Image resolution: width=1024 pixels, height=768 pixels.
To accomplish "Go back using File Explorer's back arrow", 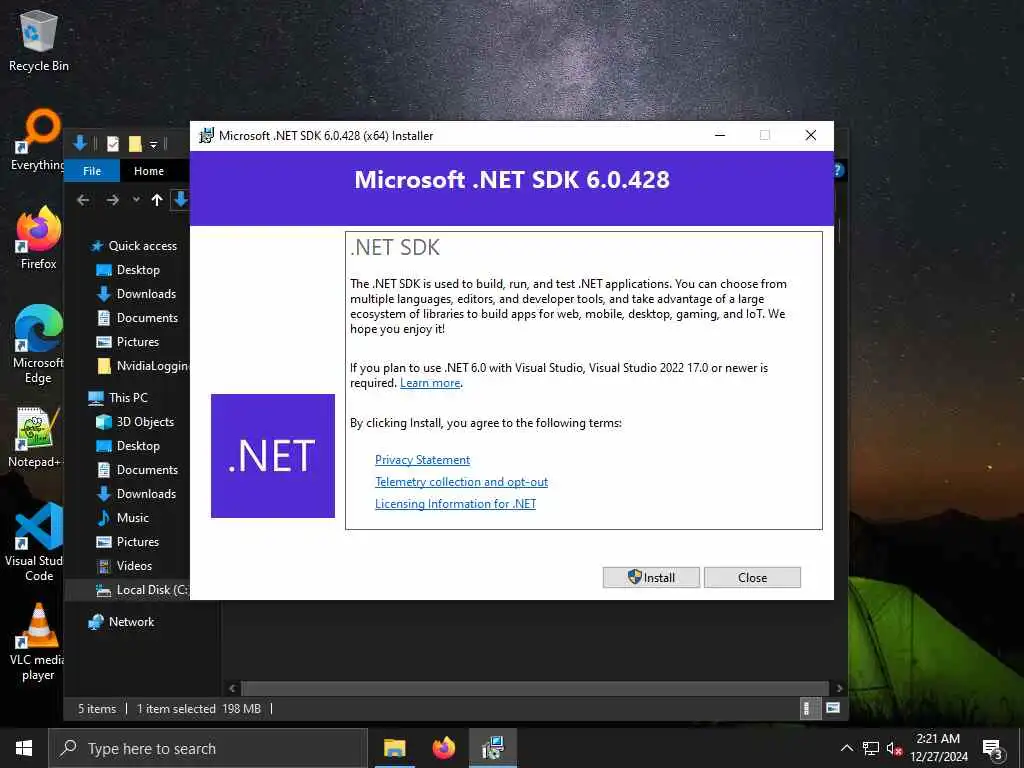I will (83, 200).
